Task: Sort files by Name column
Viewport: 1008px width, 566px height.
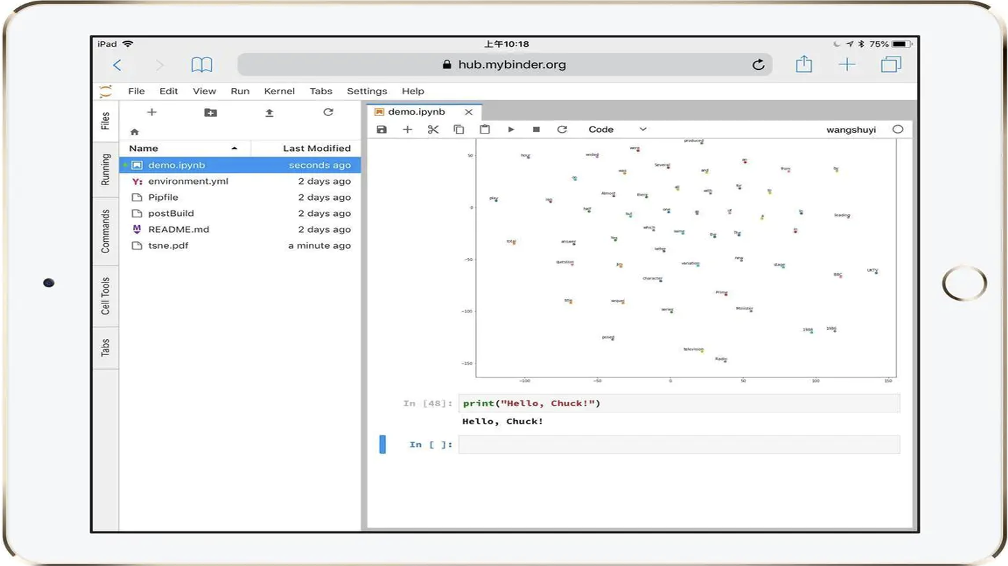Action: click(x=183, y=148)
